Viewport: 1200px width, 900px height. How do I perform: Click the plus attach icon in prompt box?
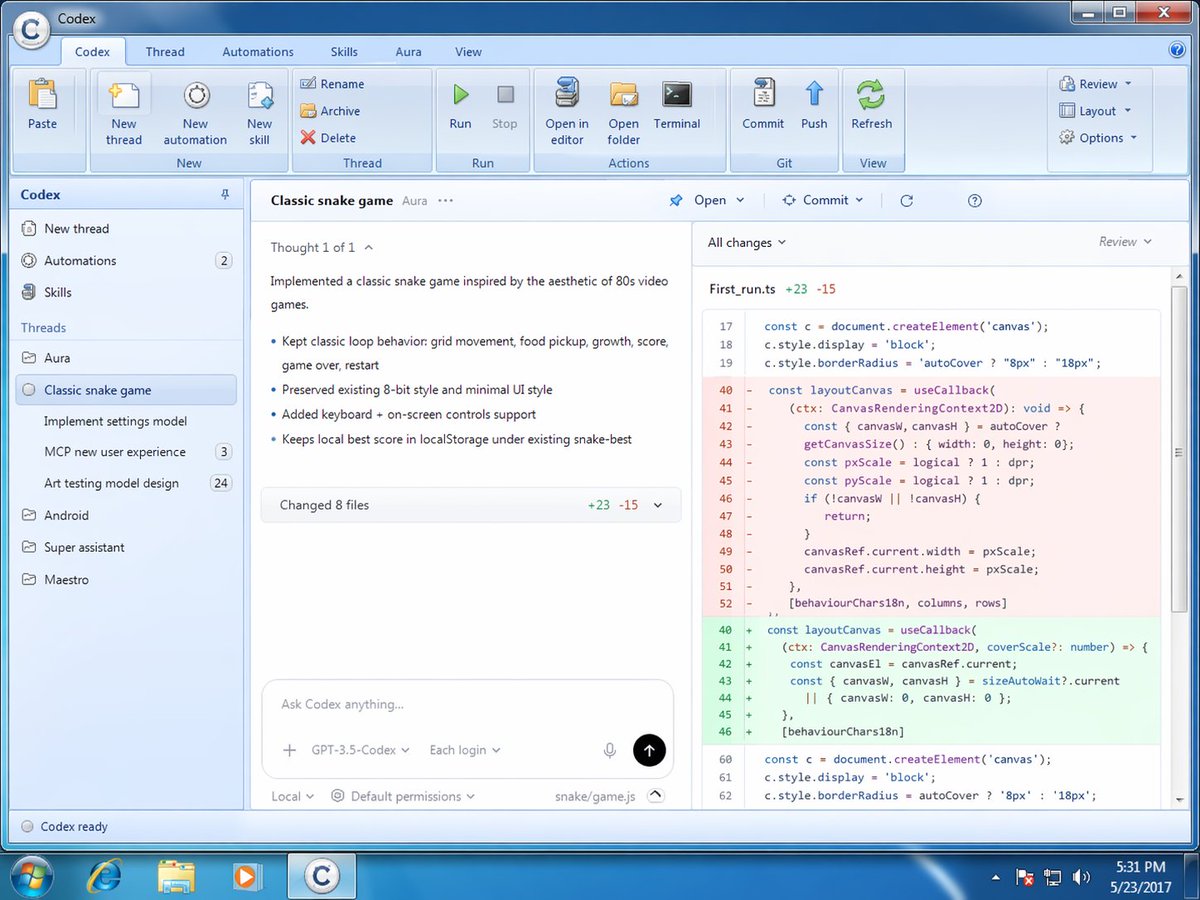click(x=290, y=750)
